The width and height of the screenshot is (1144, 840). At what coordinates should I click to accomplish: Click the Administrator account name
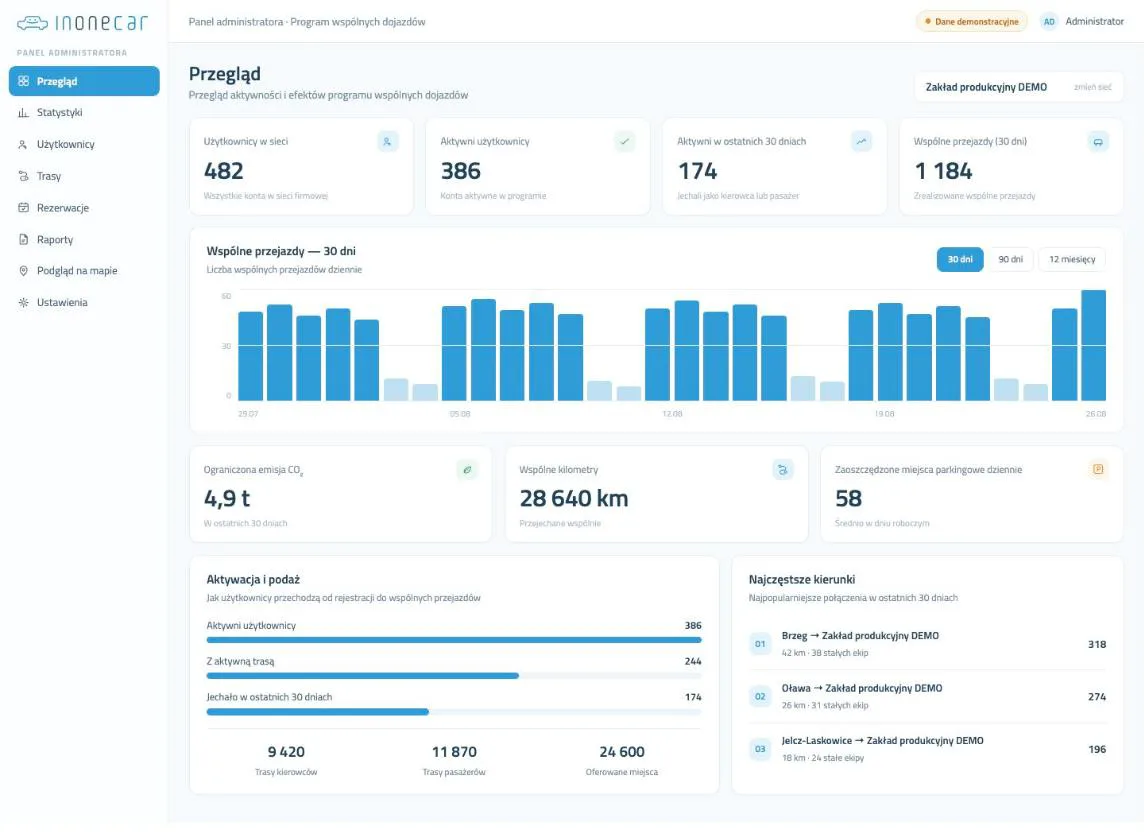[x=1094, y=22]
